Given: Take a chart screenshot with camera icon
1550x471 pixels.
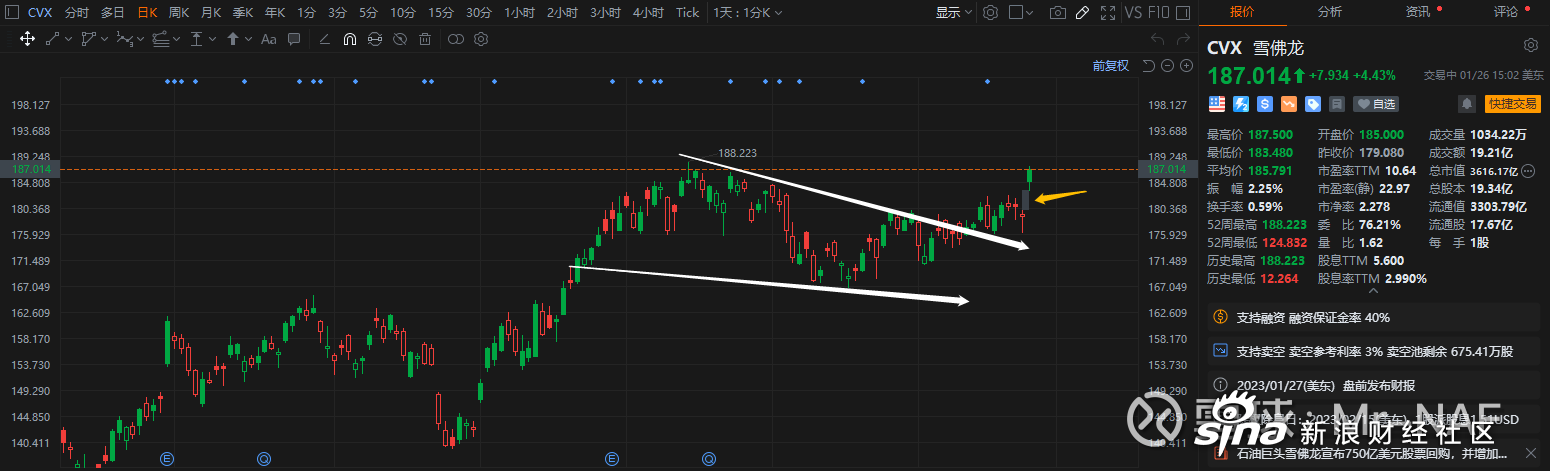Looking at the screenshot, I should (x=1057, y=13).
